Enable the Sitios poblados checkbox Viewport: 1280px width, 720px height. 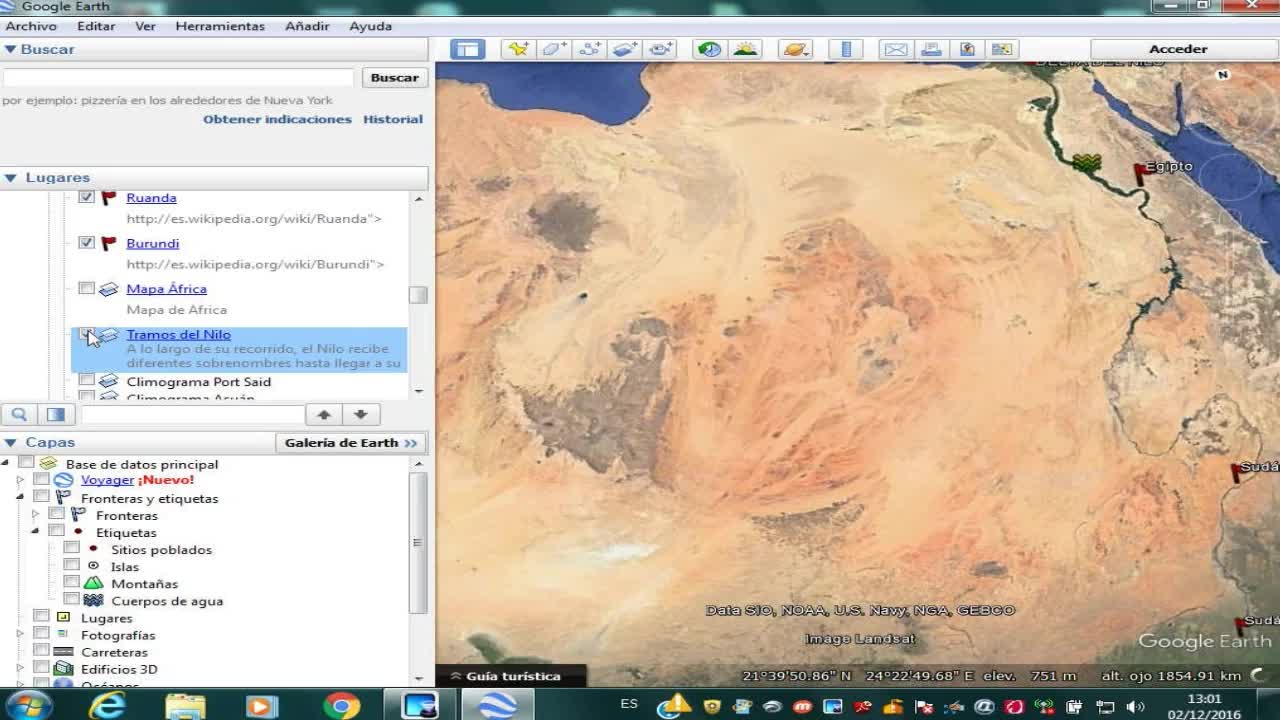coord(71,548)
